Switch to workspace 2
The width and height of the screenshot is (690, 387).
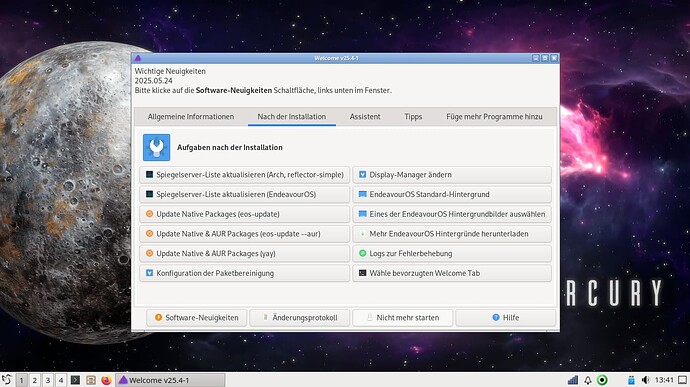(x=34, y=380)
